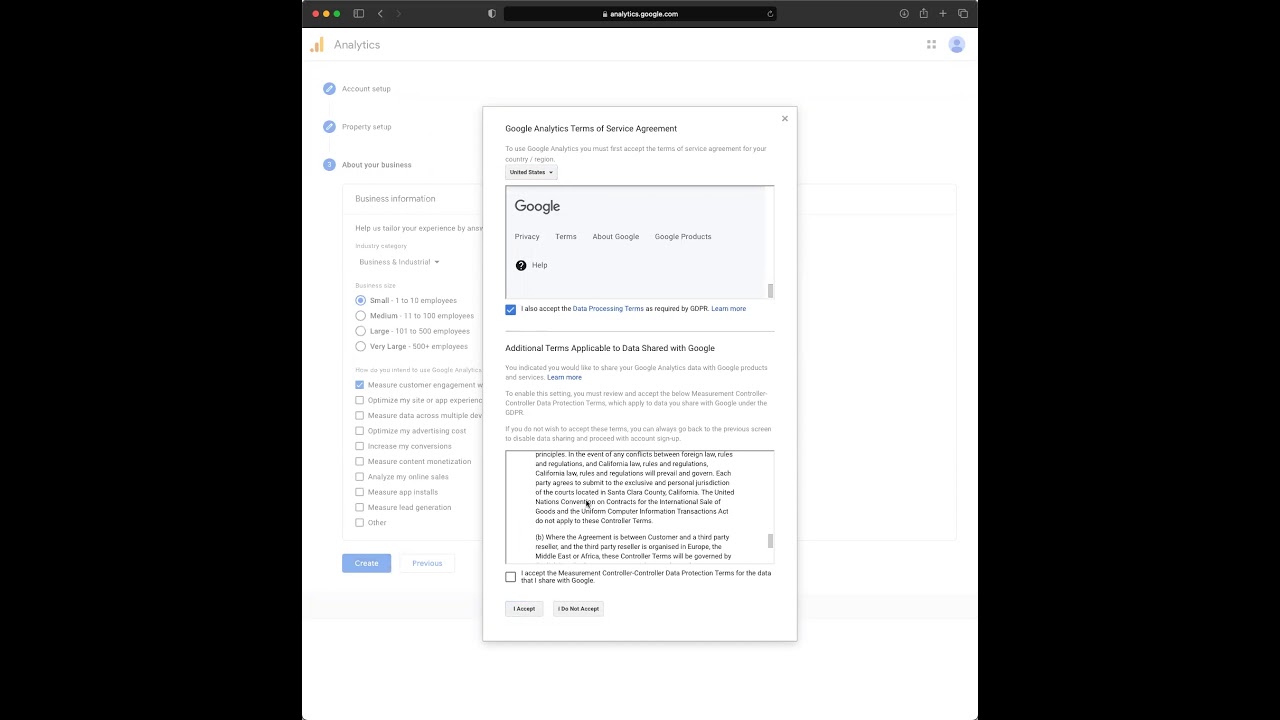The height and width of the screenshot is (720, 1280).
Task: Click the step 3 About your business icon
Action: (x=329, y=165)
